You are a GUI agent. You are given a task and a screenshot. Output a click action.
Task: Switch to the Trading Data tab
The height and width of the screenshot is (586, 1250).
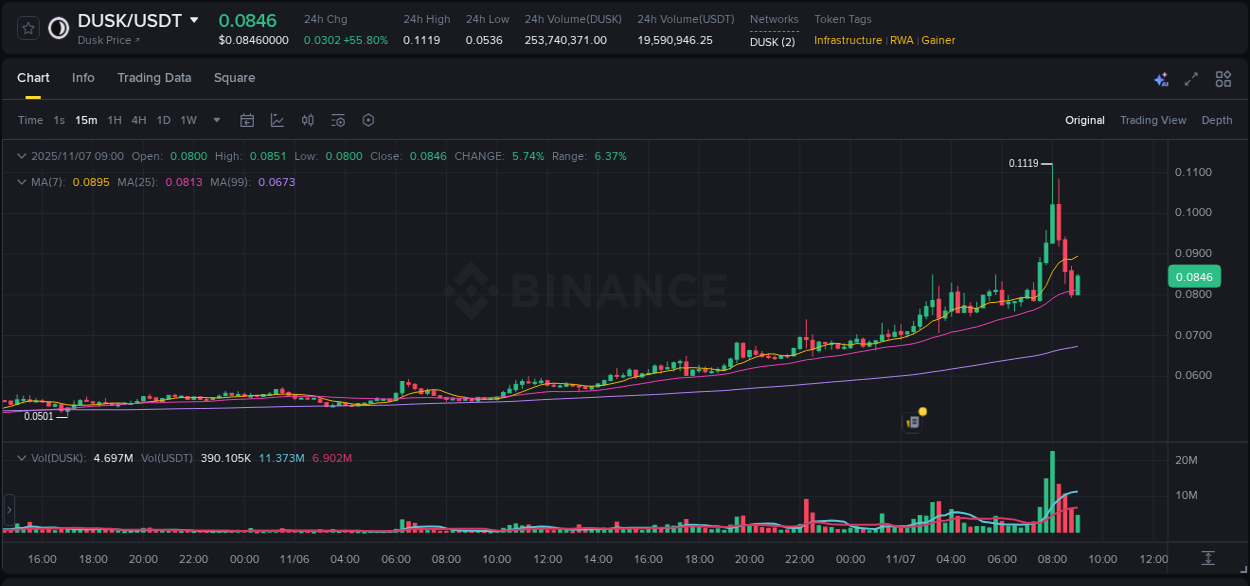pyautogui.click(x=154, y=78)
